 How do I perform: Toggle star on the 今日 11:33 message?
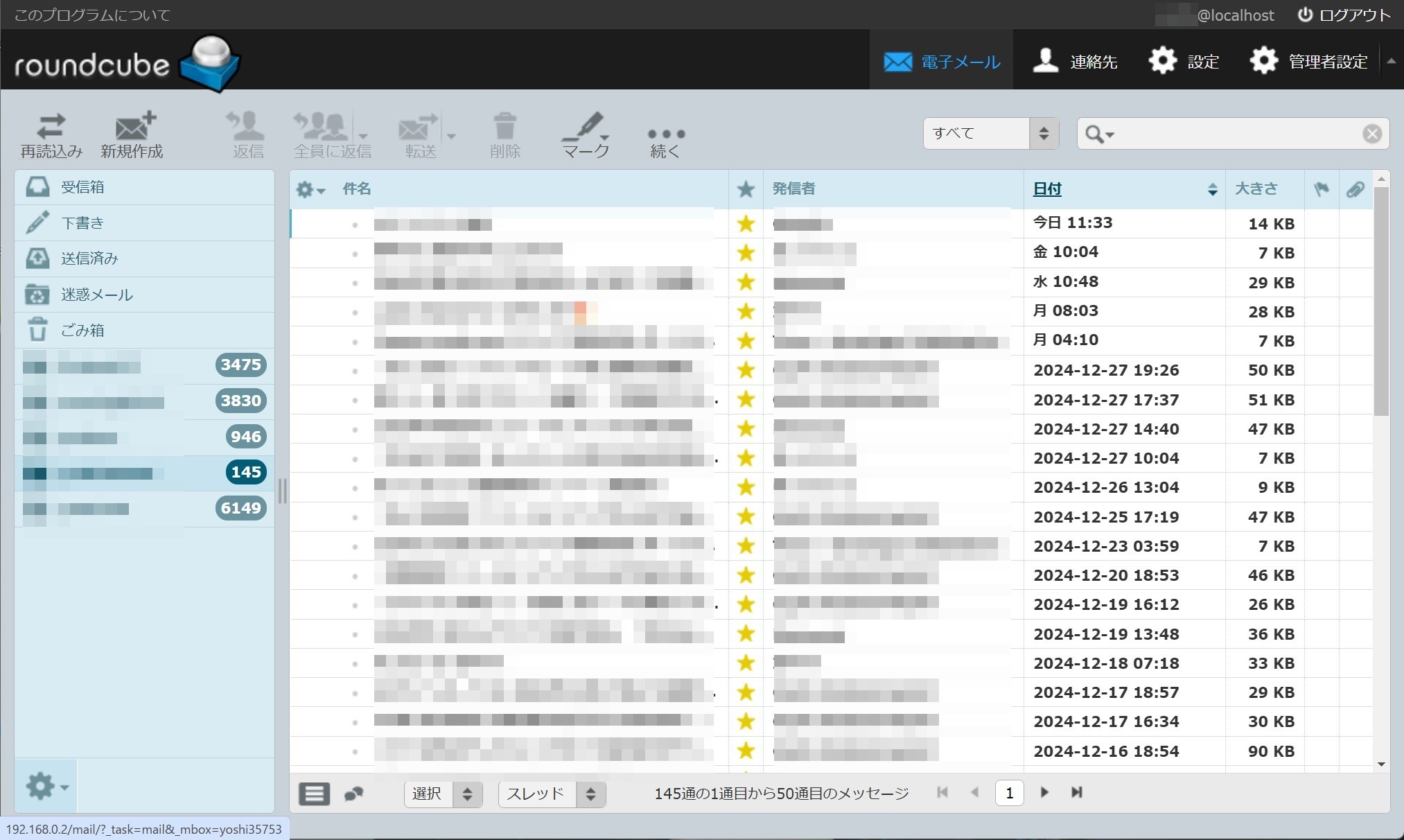click(746, 223)
